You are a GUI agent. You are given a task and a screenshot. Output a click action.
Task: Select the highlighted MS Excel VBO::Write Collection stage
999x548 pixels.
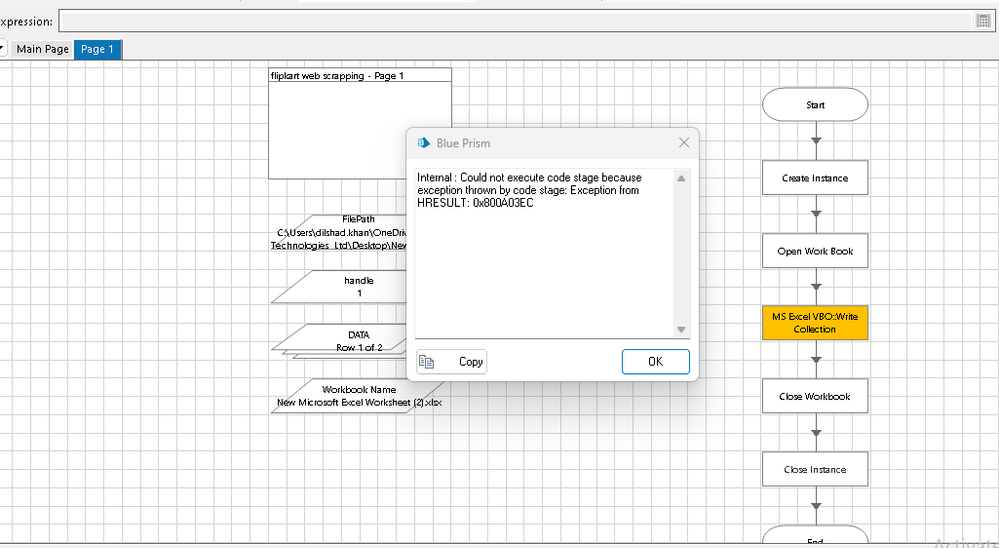tap(815, 323)
